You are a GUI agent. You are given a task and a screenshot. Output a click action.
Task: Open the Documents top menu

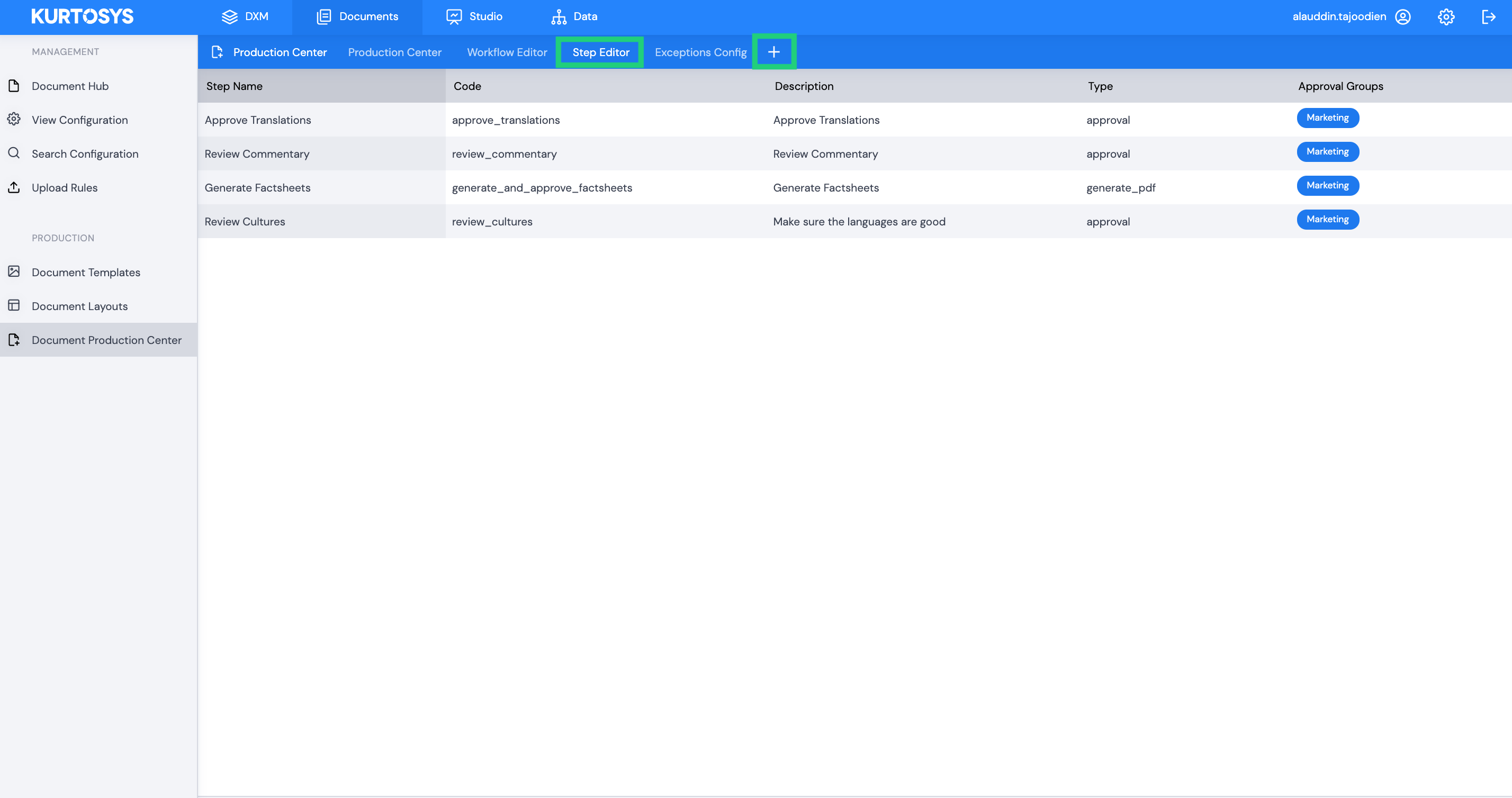coord(357,16)
